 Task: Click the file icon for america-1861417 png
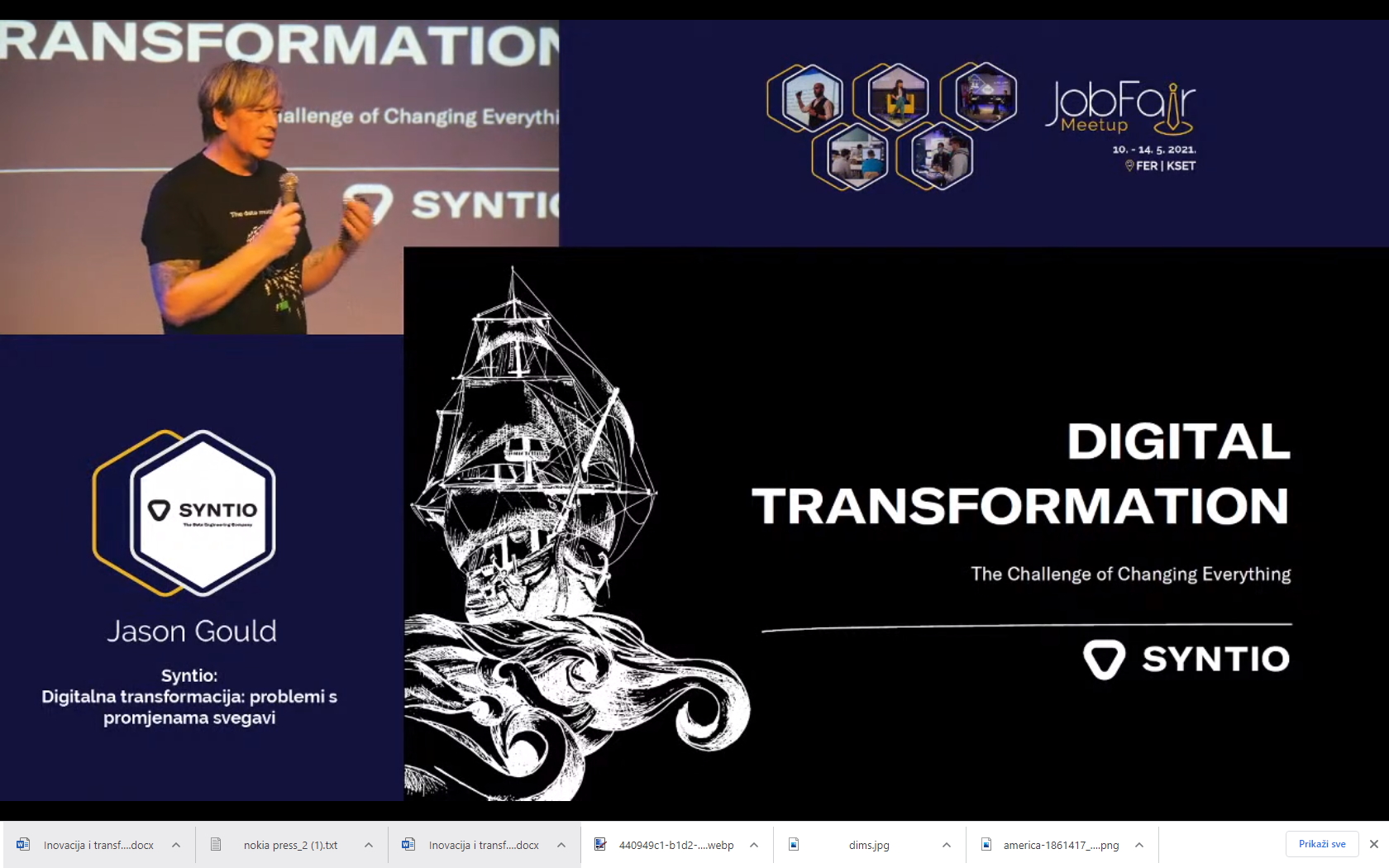986,844
